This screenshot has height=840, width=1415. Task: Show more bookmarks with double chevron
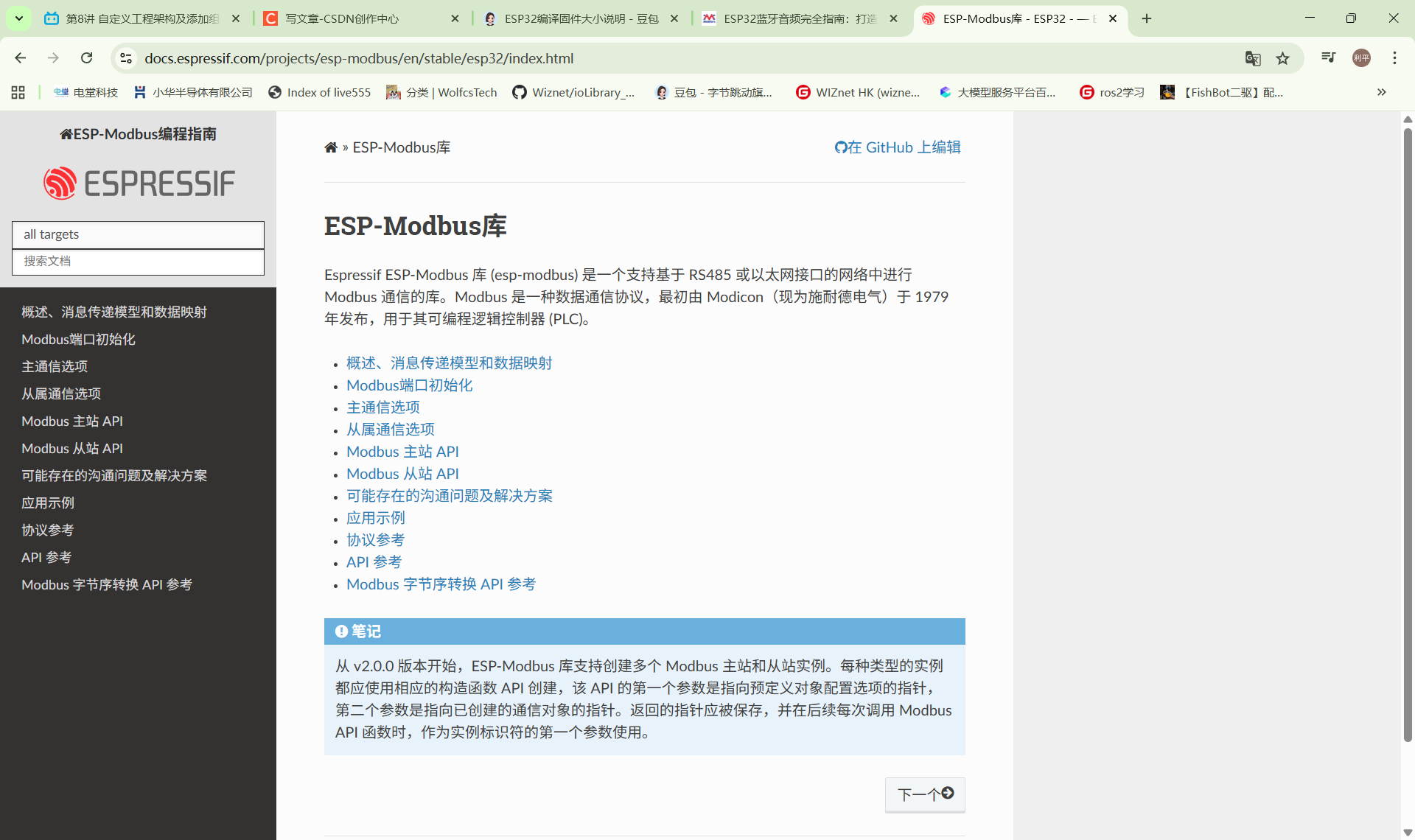click(1381, 92)
